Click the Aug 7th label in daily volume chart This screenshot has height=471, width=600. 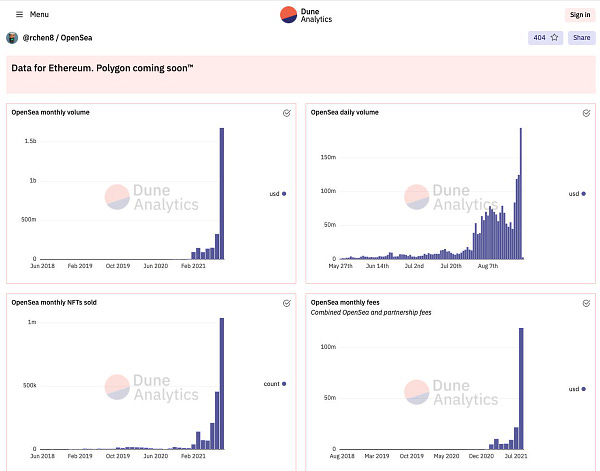[x=488, y=266]
